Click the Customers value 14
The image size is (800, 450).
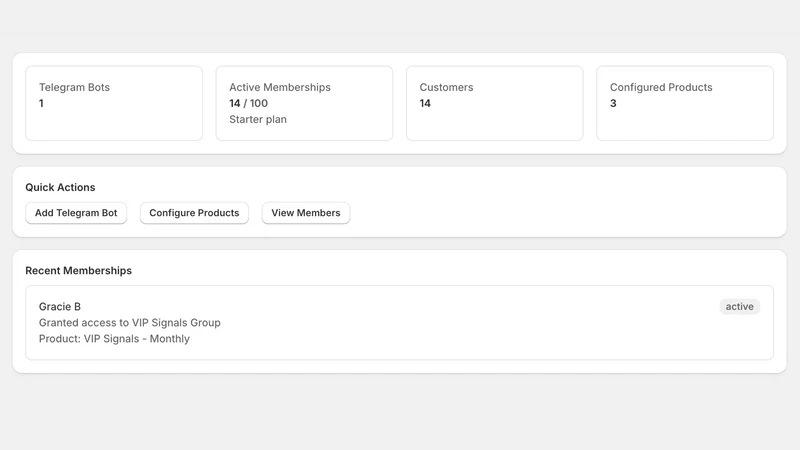pyautogui.click(x=425, y=103)
